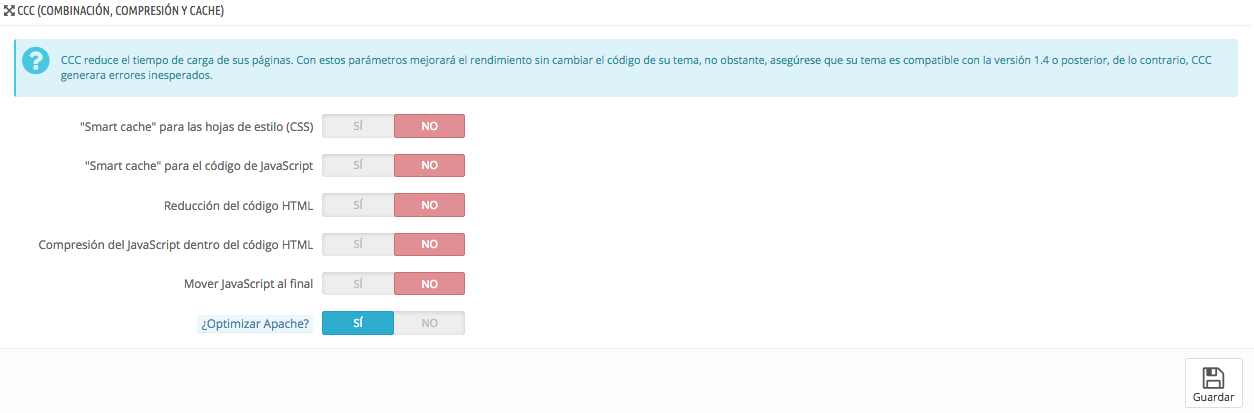Enable SÍ for Smart cache JavaScript code
The height and width of the screenshot is (413, 1254).
point(358,165)
